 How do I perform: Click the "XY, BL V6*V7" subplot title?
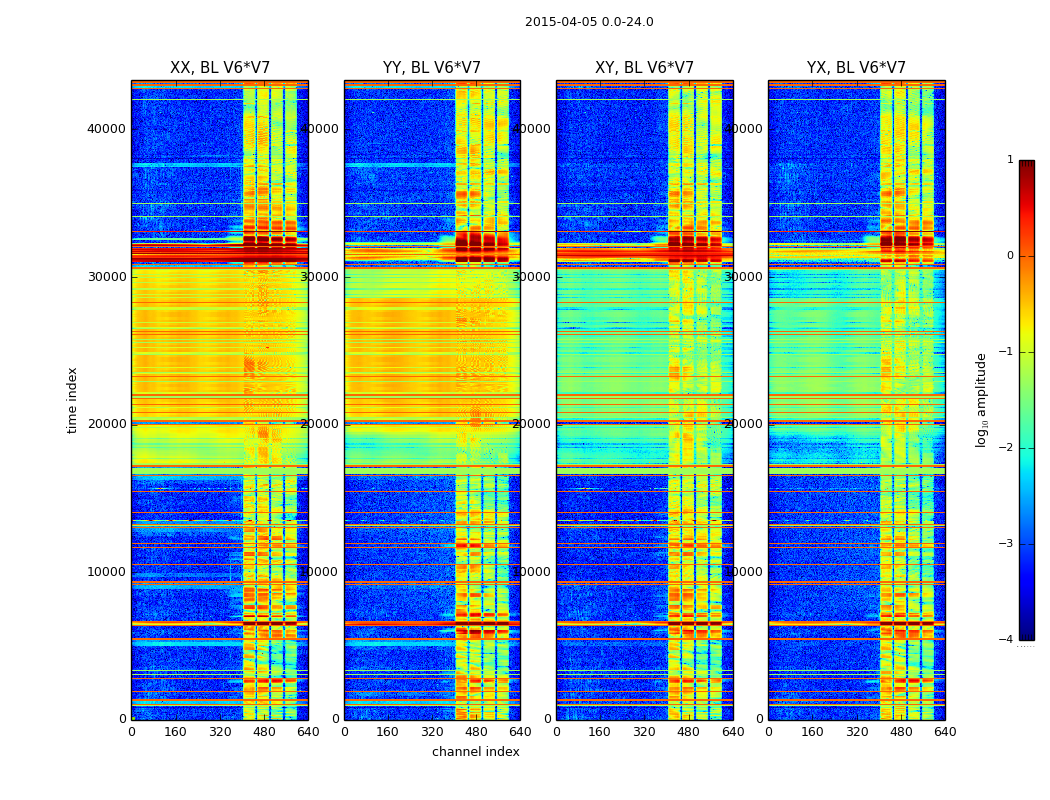(x=644, y=68)
